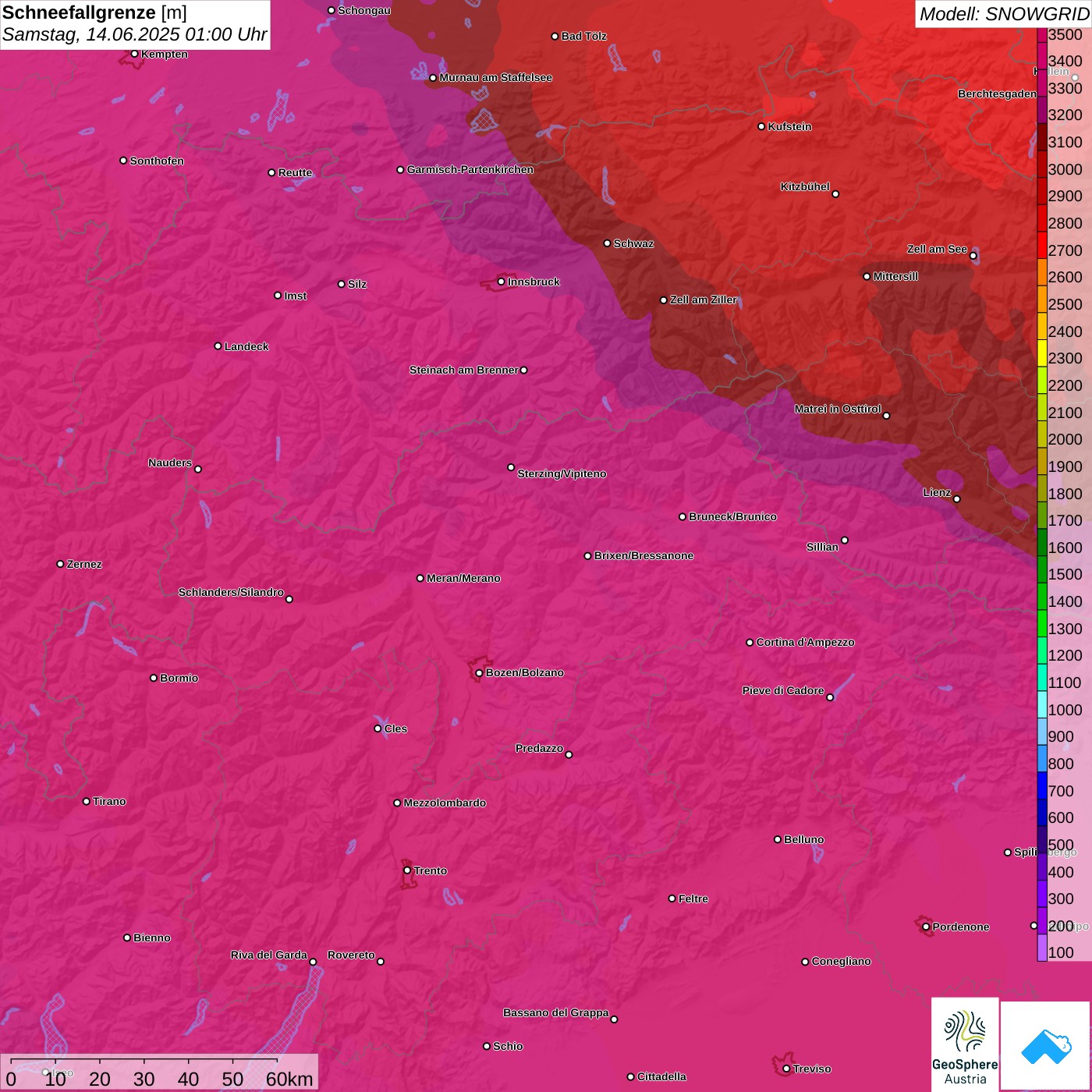Click the Garmisch-Partenkirchen label
1092x1092 pixels.
click(470, 169)
